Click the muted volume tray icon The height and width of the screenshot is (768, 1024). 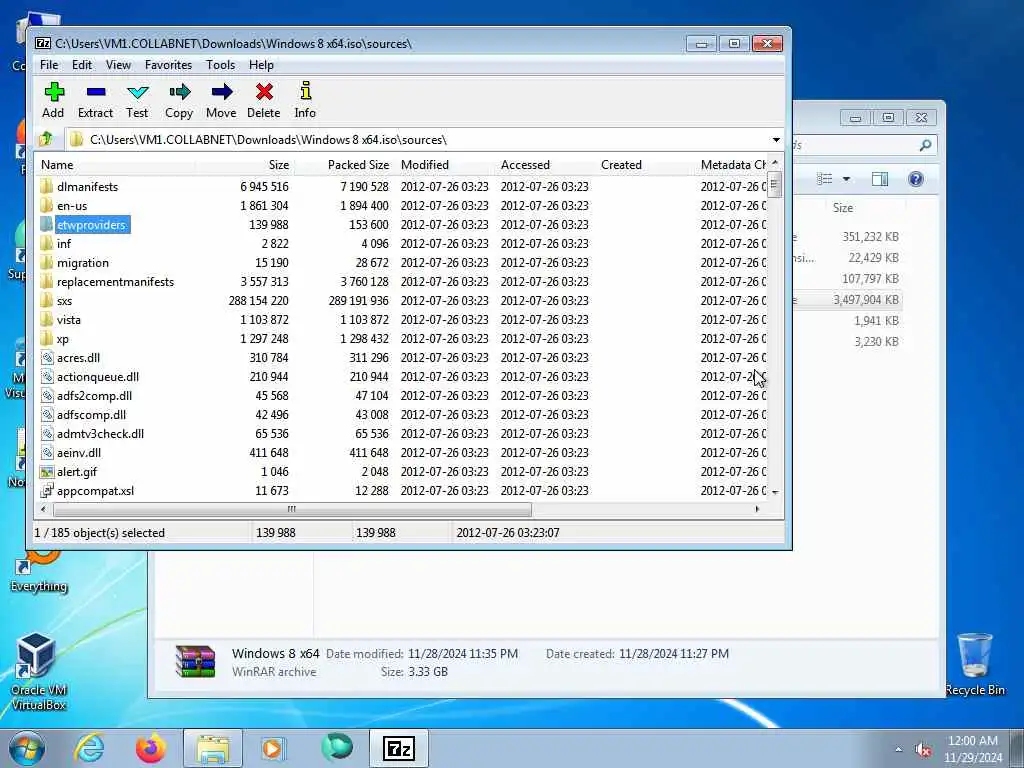[923, 750]
